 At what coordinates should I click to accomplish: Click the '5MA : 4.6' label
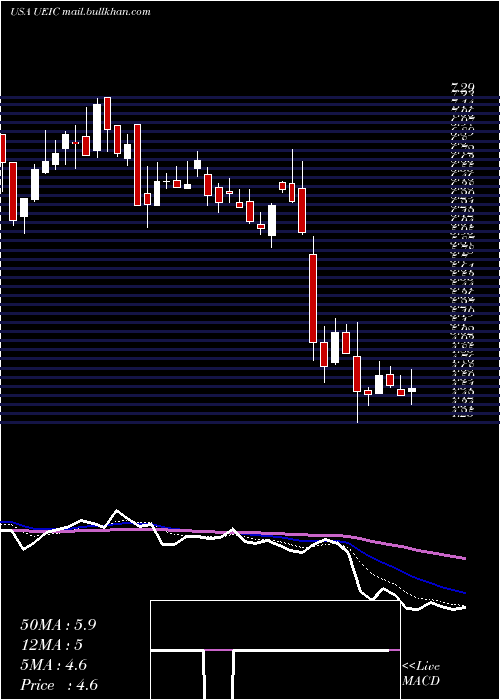pos(54,665)
